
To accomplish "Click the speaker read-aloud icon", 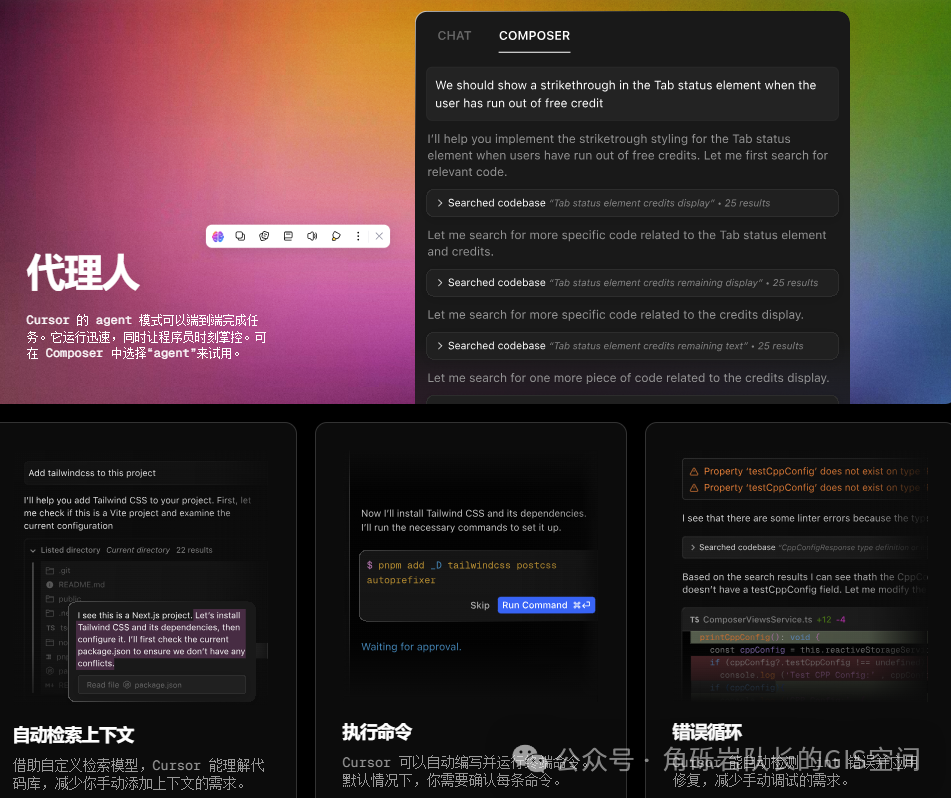I will coord(312,236).
